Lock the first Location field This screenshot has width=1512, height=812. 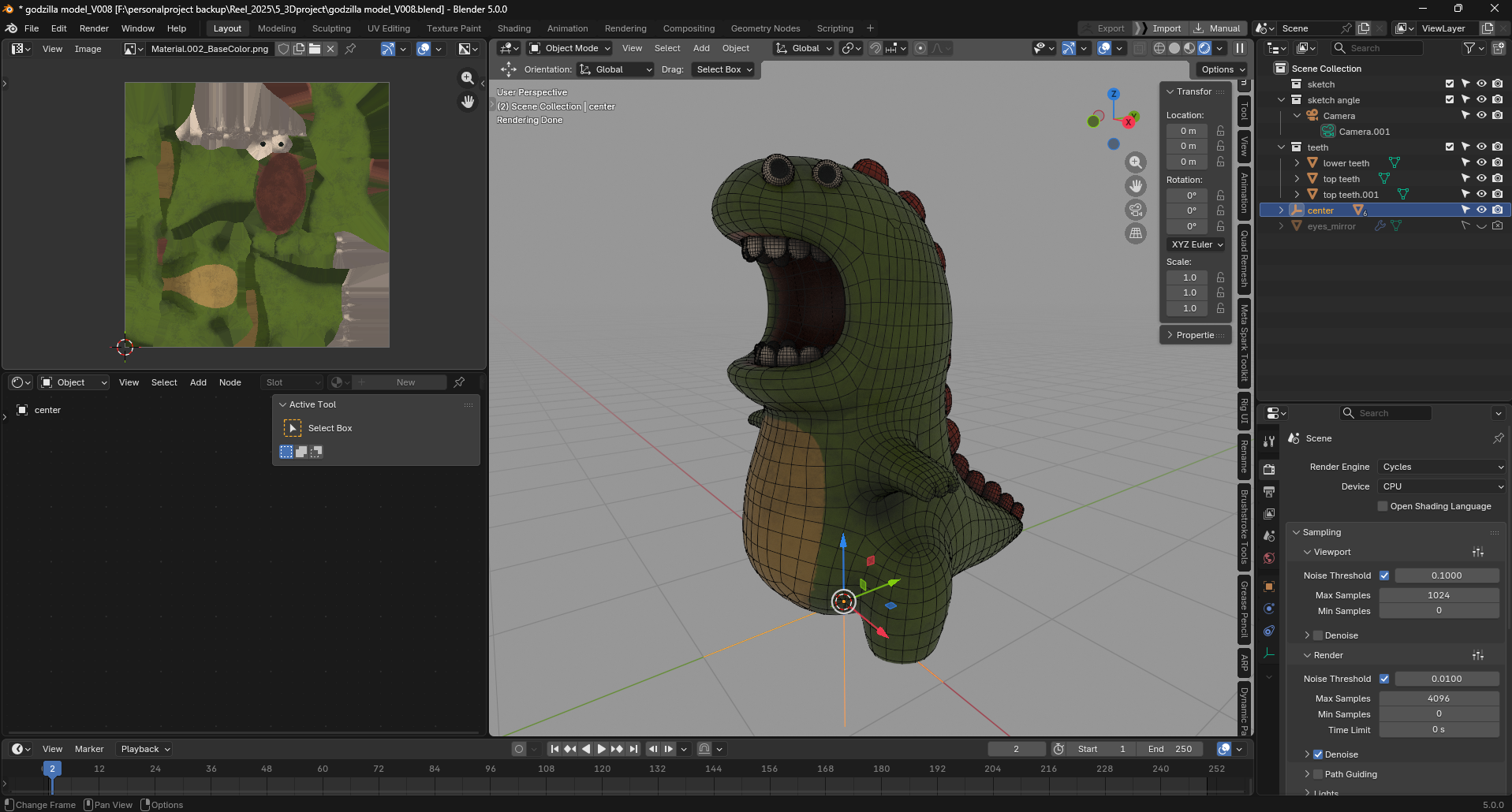[1220, 131]
